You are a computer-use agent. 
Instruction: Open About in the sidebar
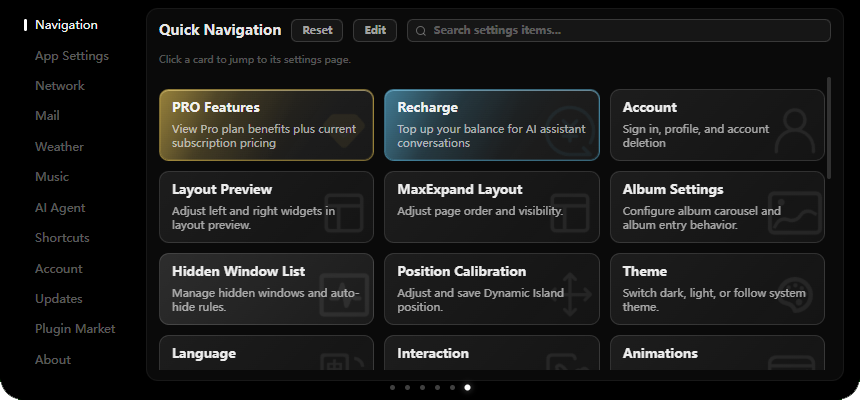(x=53, y=359)
